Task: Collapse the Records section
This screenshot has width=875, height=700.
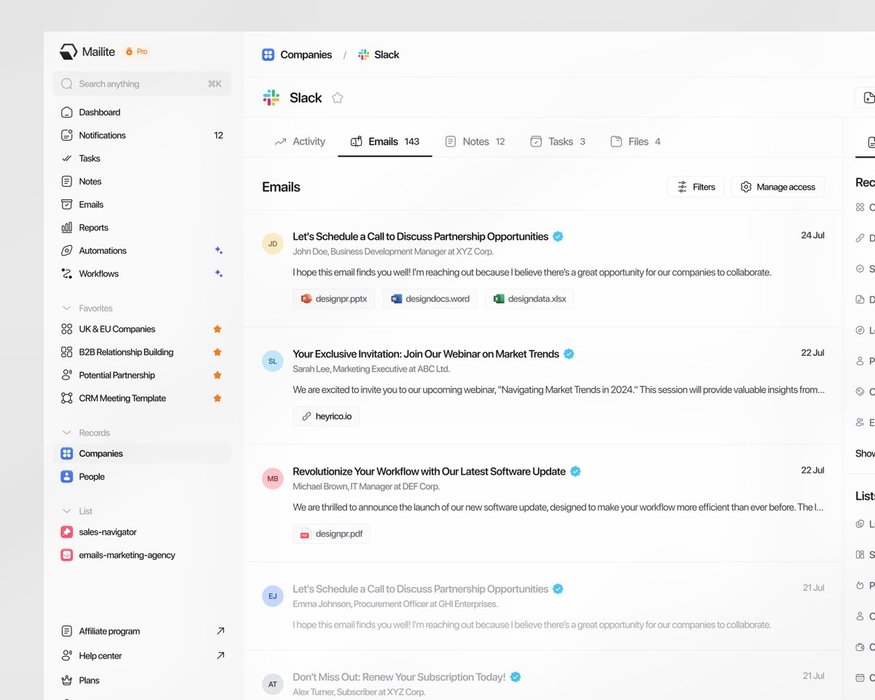Action: (67, 434)
